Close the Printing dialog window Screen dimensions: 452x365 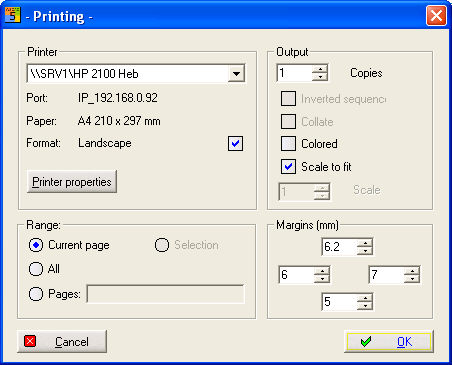436,15
